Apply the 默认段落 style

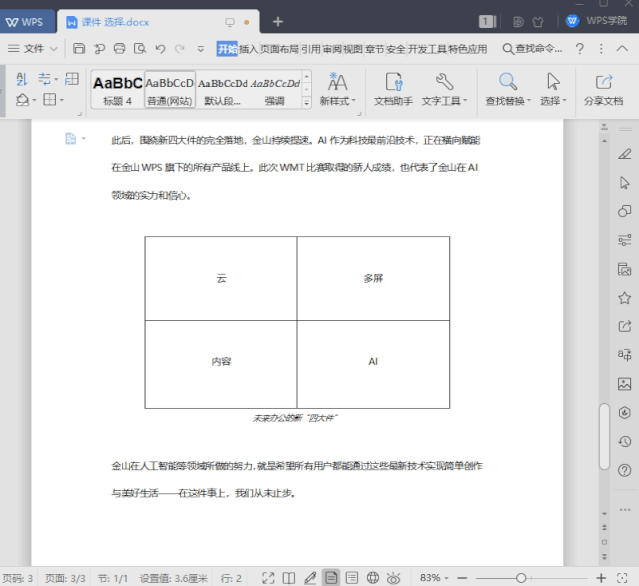pyautogui.click(x=223, y=89)
